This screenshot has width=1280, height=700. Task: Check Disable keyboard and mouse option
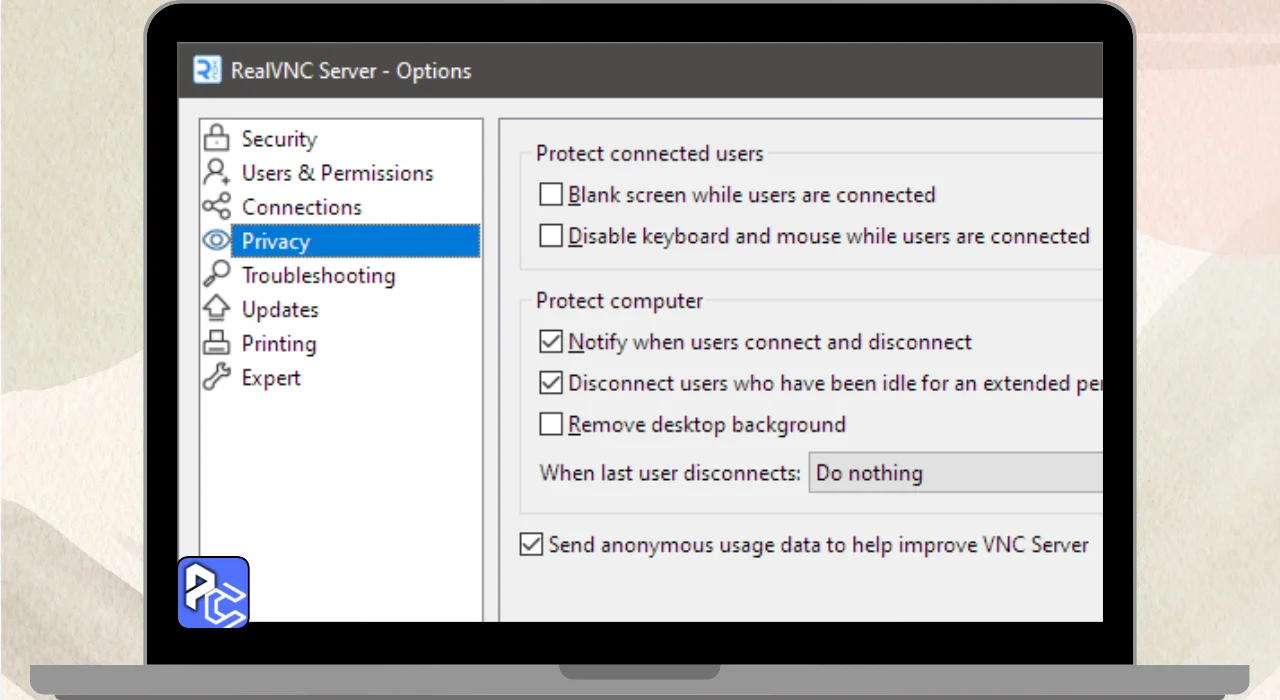(551, 236)
